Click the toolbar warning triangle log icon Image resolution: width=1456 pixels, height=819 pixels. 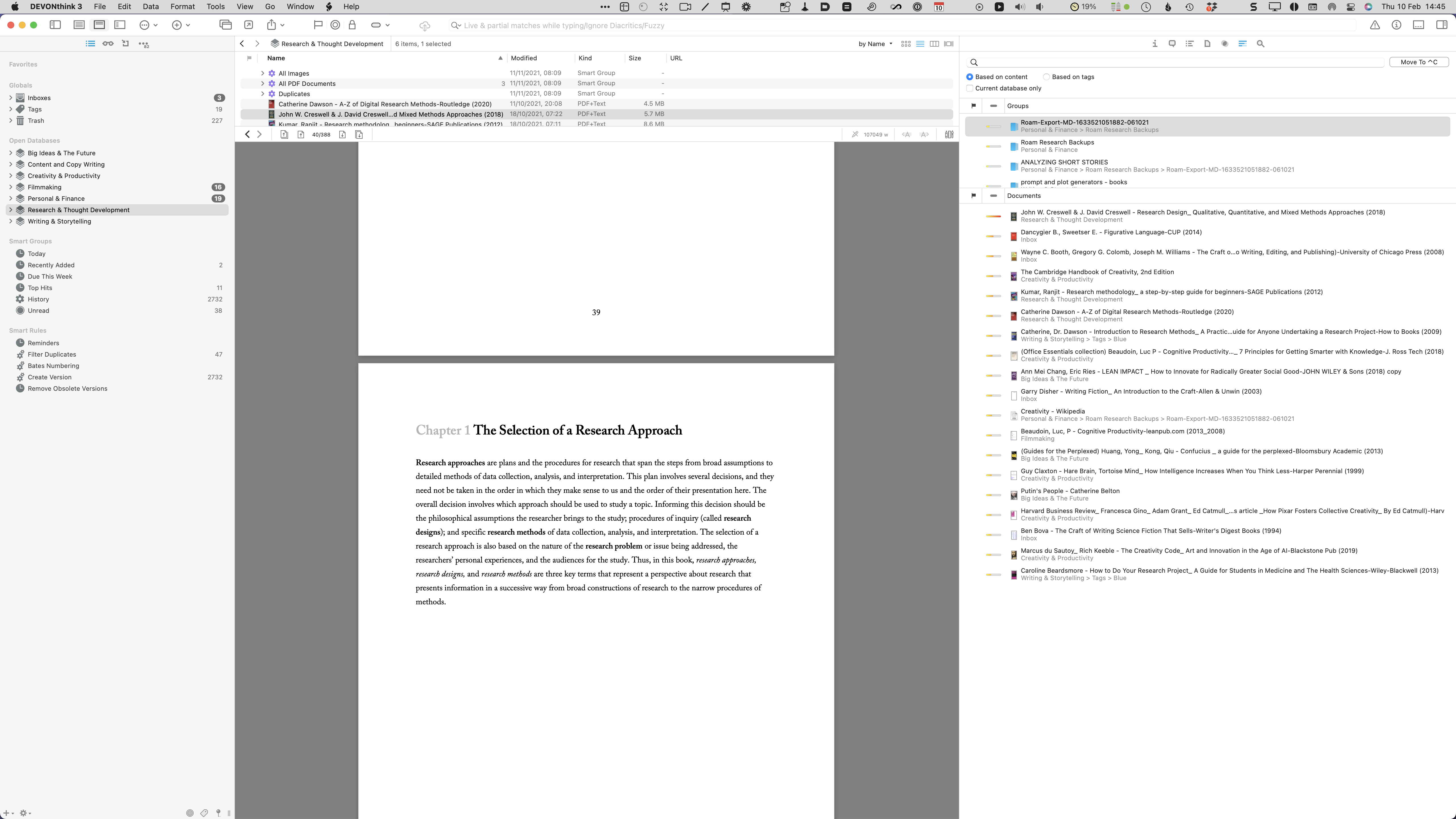click(1375, 25)
